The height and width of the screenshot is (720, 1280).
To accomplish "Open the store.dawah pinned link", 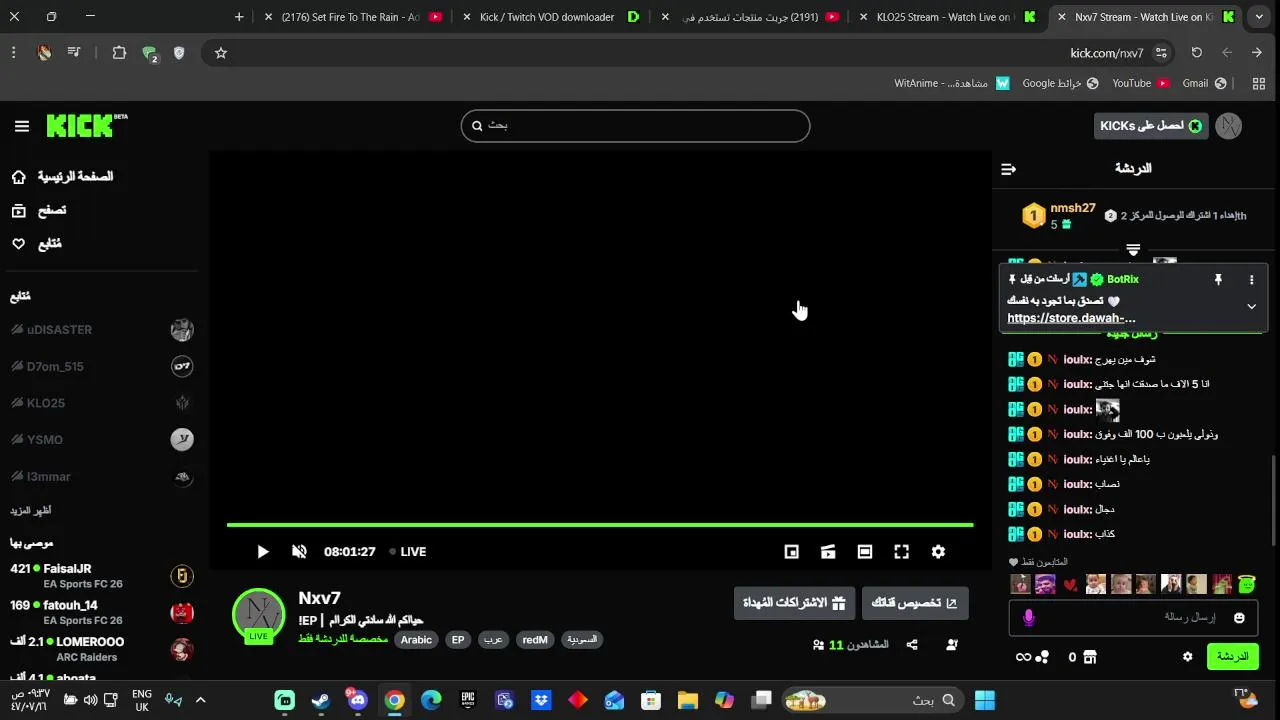I will 1071,318.
